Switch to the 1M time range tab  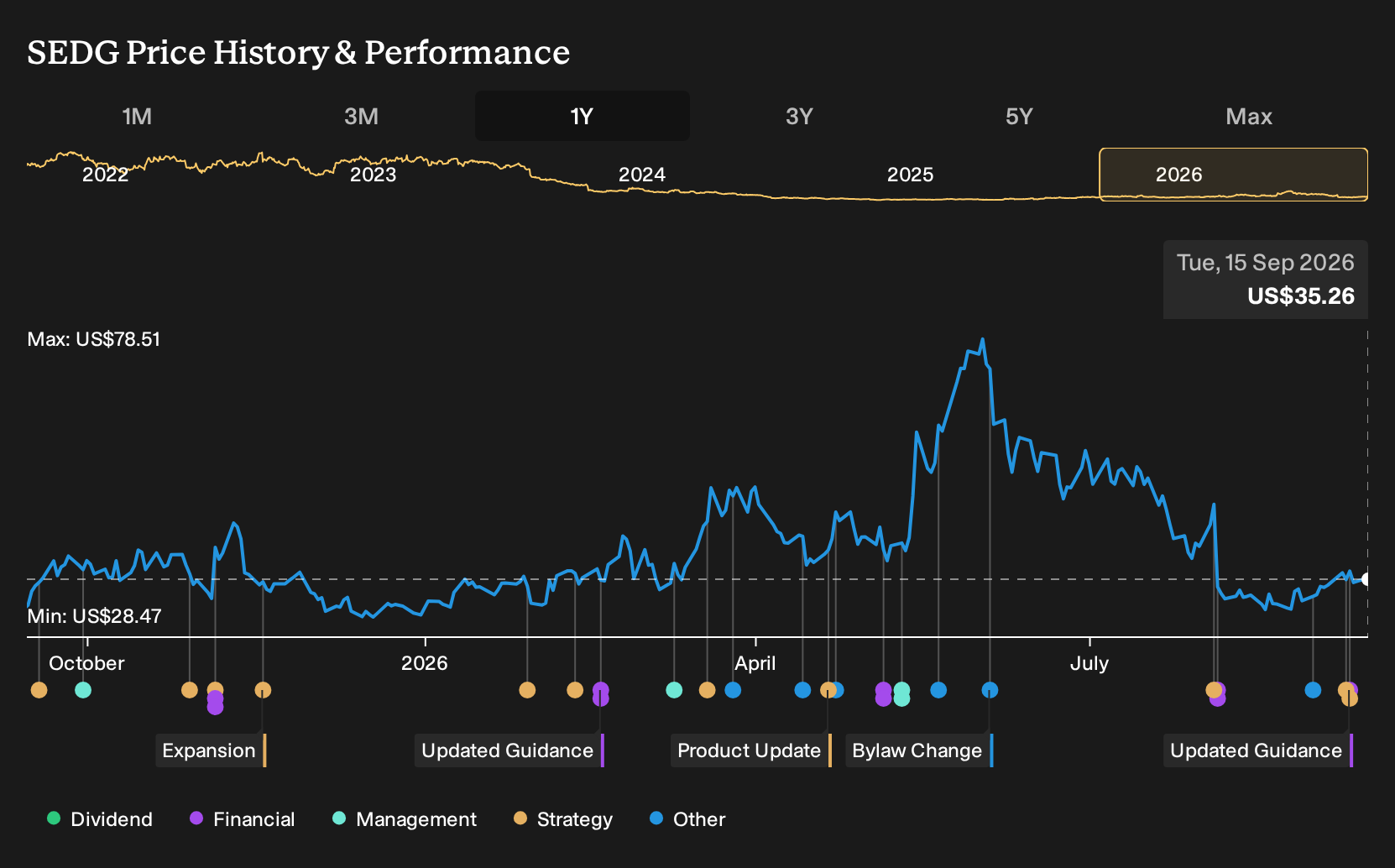[137, 116]
